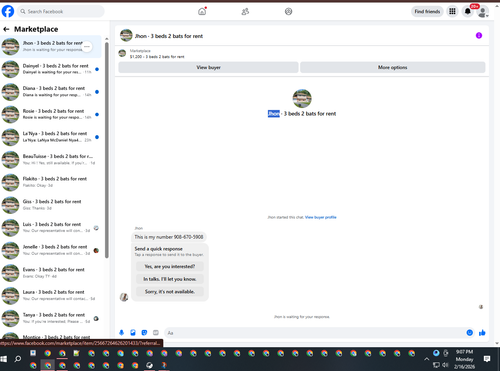The image size is (500, 371).
Task: Open the account profile menu
Action: (482, 12)
